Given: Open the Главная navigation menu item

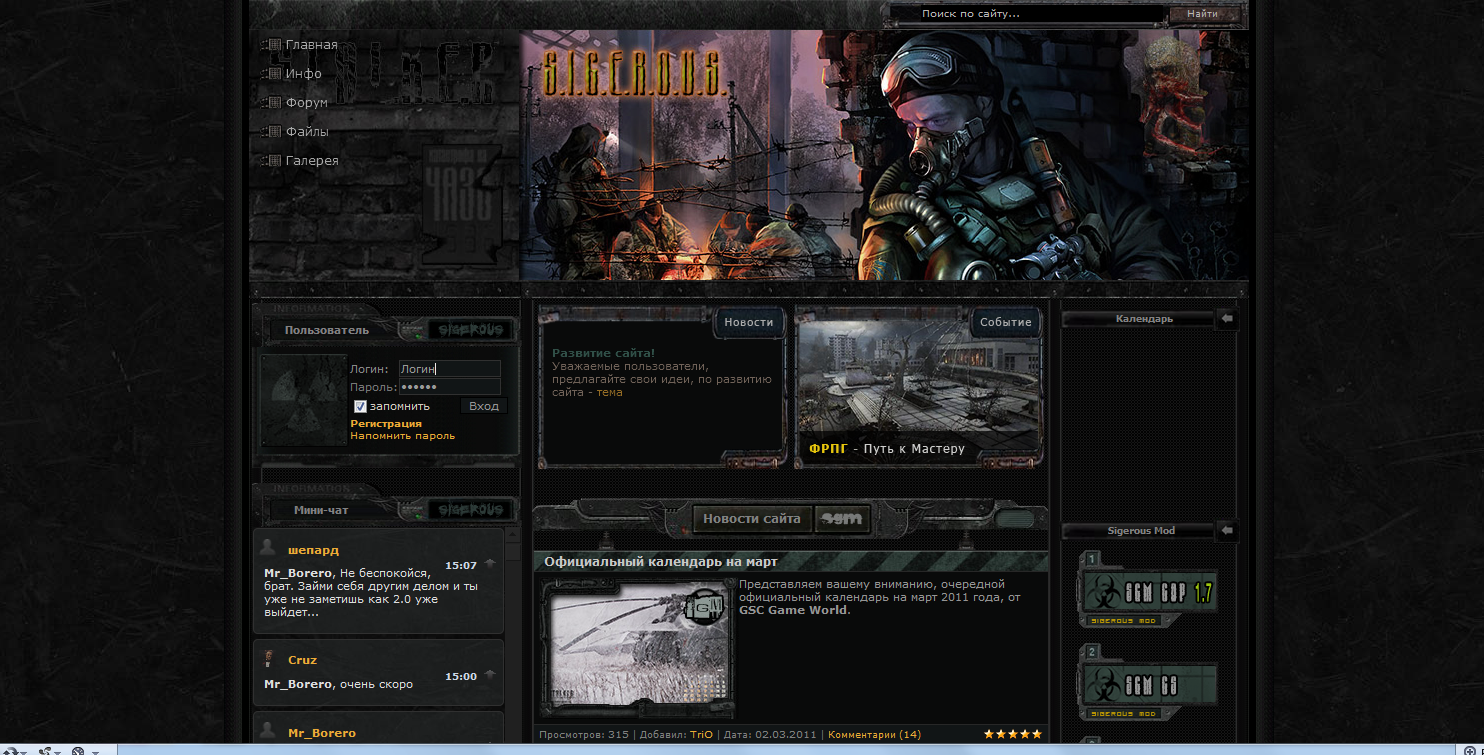Looking at the screenshot, I should pos(311,45).
